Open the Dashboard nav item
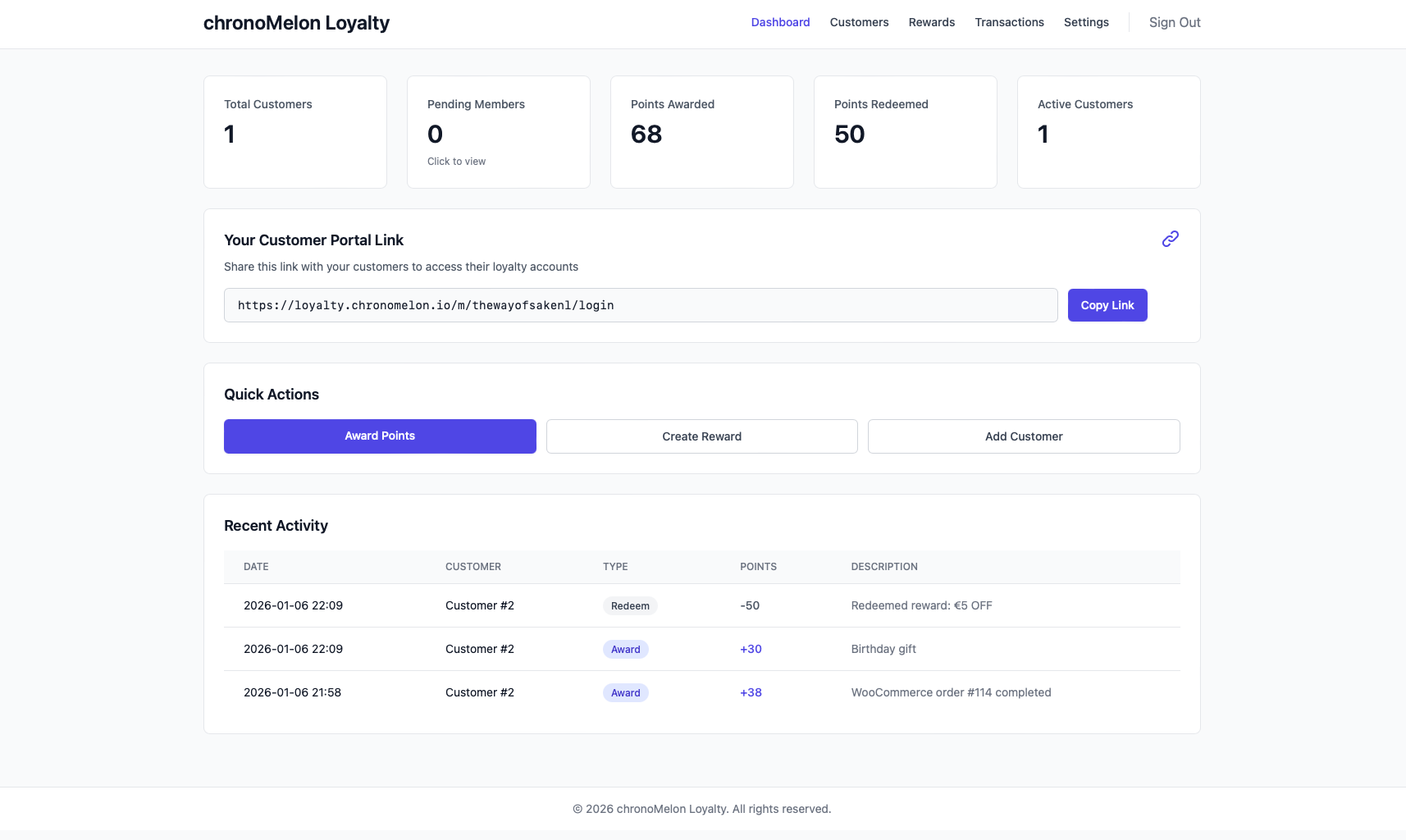The width and height of the screenshot is (1406, 840). [780, 22]
